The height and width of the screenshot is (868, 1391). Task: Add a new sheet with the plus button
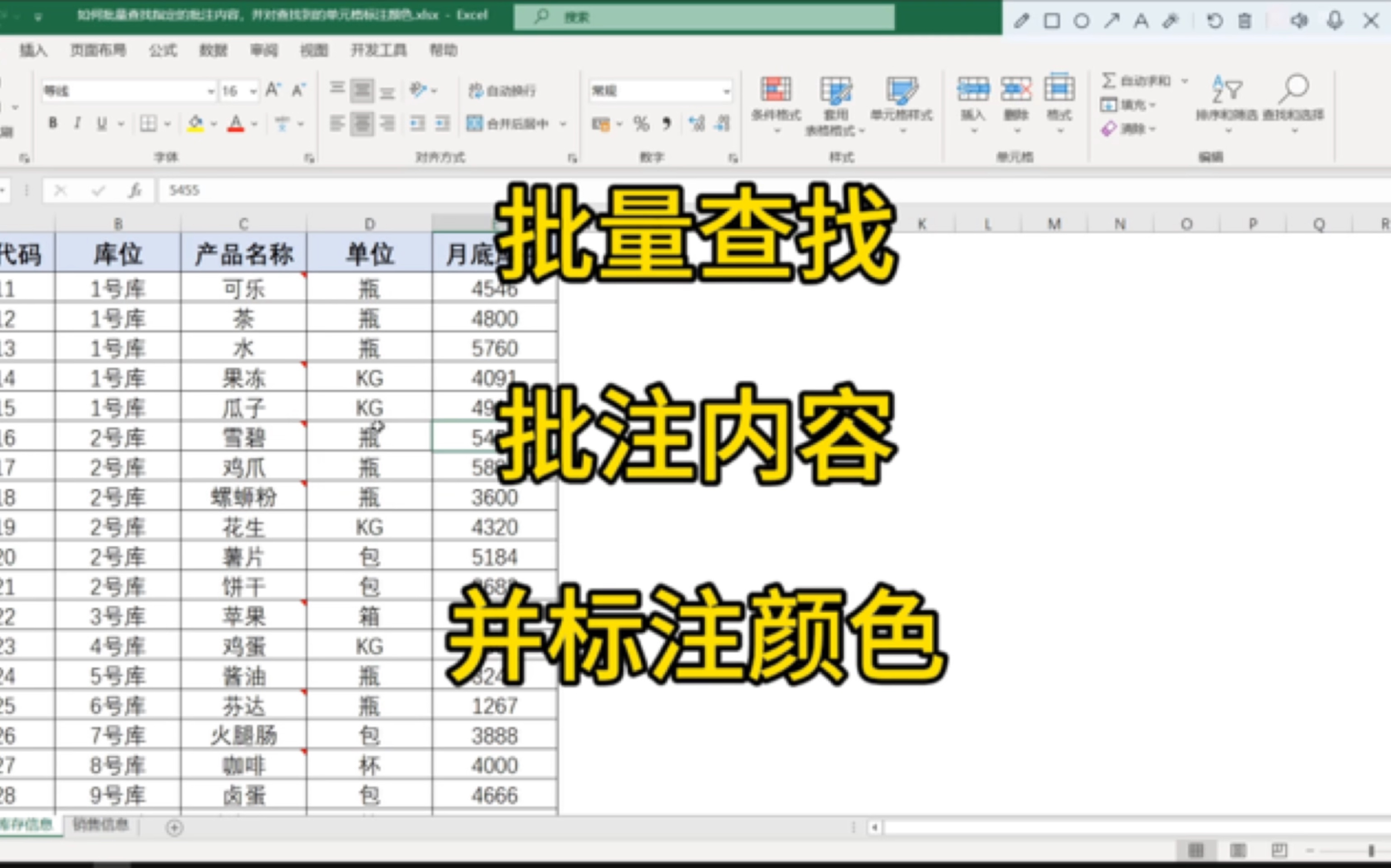pyautogui.click(x=175, y=827)
